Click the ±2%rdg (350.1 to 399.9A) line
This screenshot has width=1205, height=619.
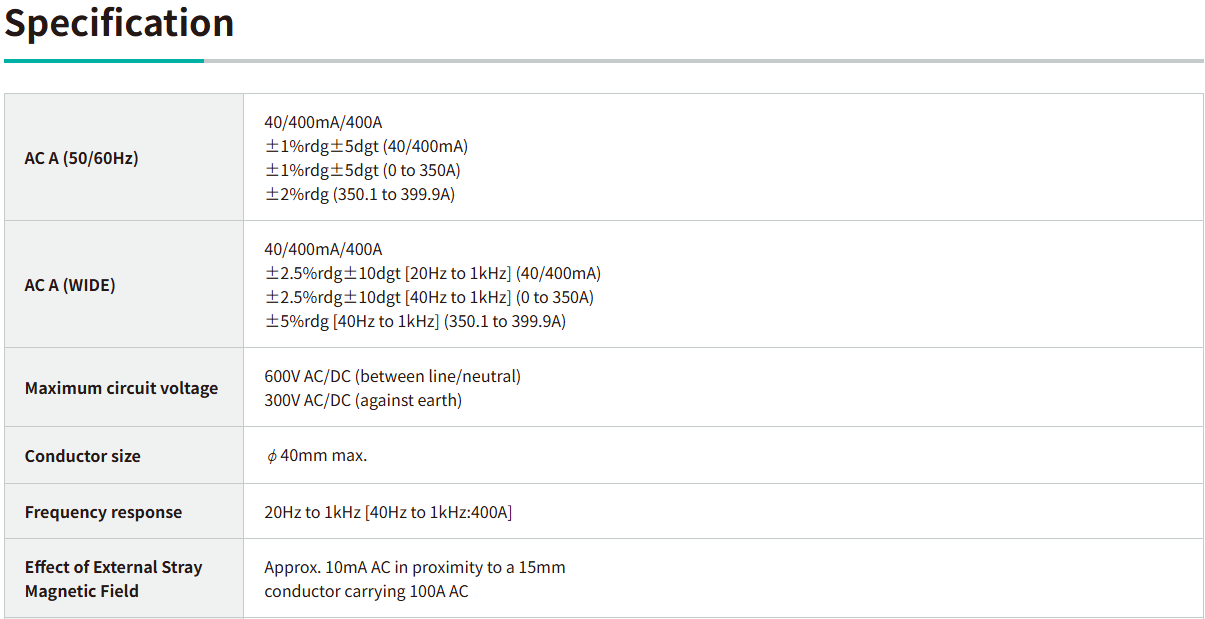[359, 194]
